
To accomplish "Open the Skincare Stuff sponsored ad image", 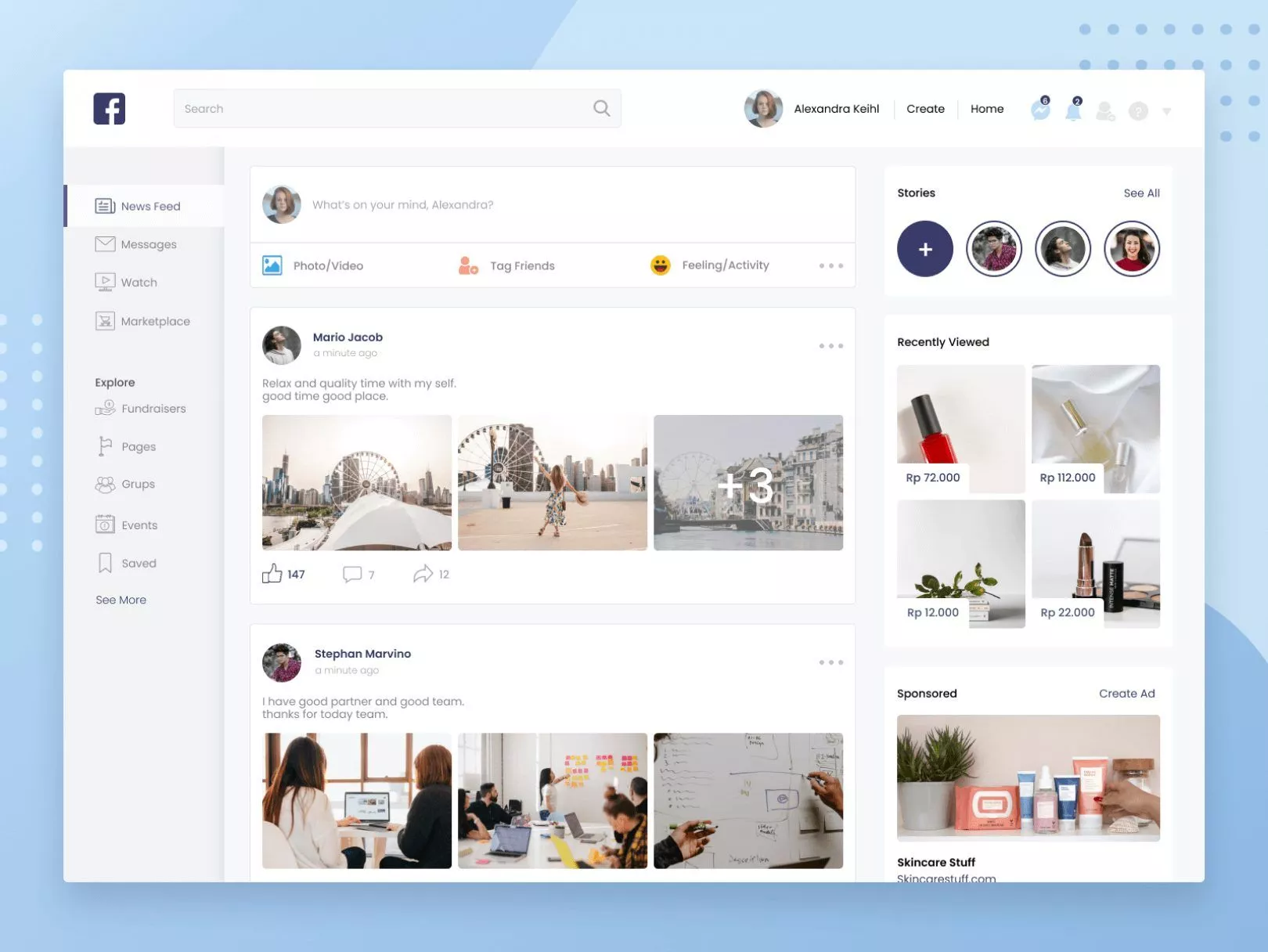I will tap(1028, 778).
